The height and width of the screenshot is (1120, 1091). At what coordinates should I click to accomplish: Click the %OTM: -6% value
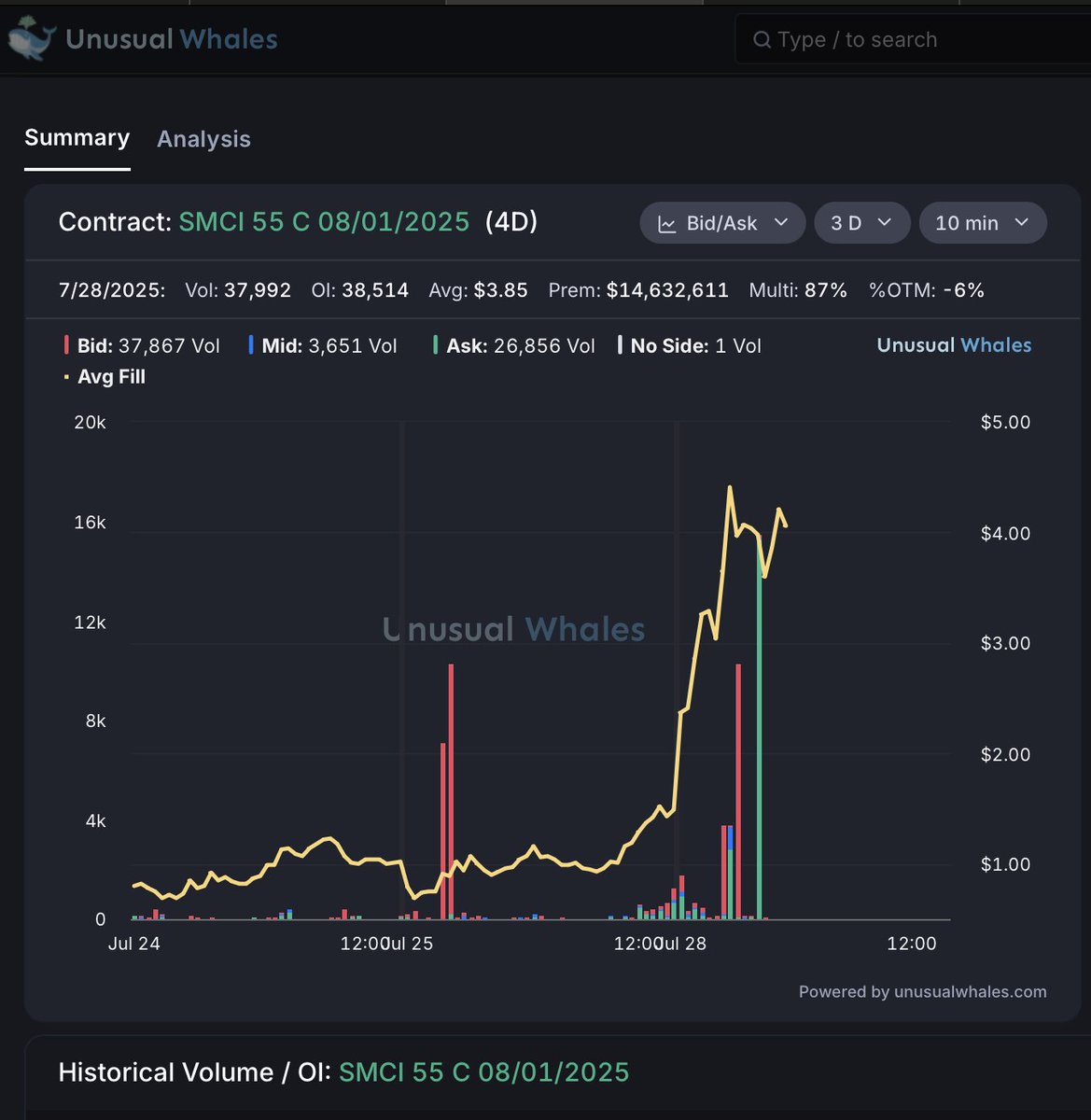(927, 290)
